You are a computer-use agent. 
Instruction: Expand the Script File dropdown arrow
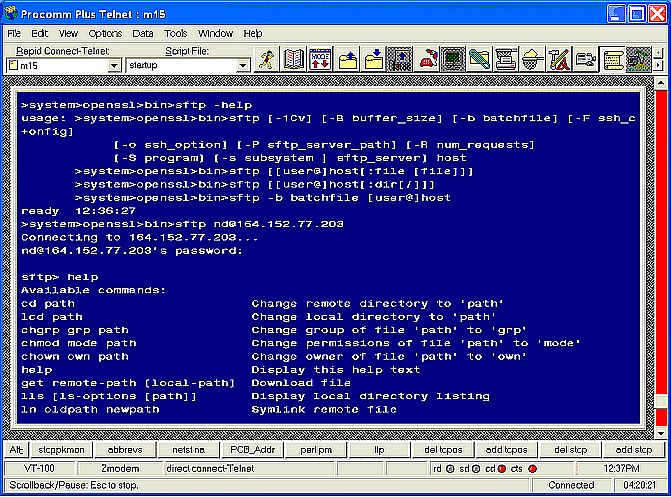click(243, 65)
